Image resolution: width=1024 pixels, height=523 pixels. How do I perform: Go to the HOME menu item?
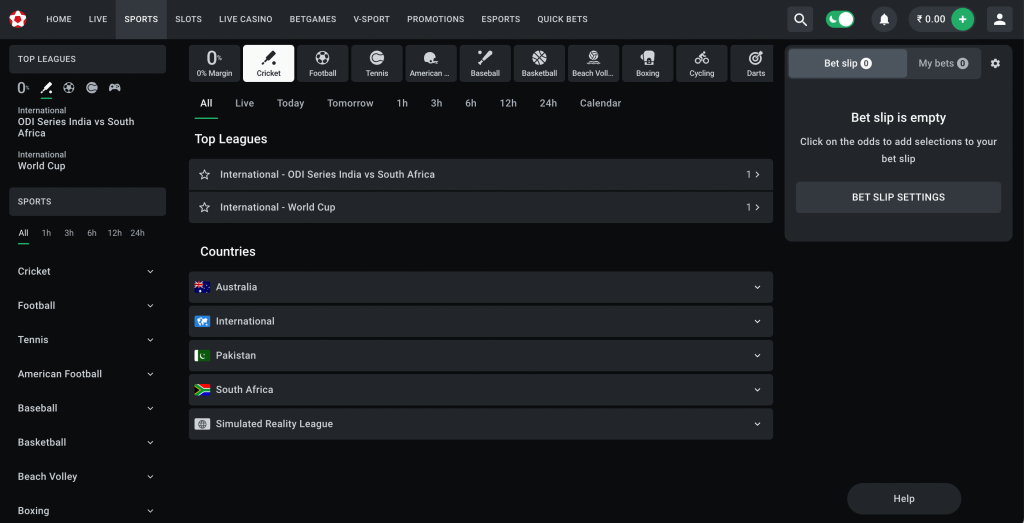click(x=59, y=20)
